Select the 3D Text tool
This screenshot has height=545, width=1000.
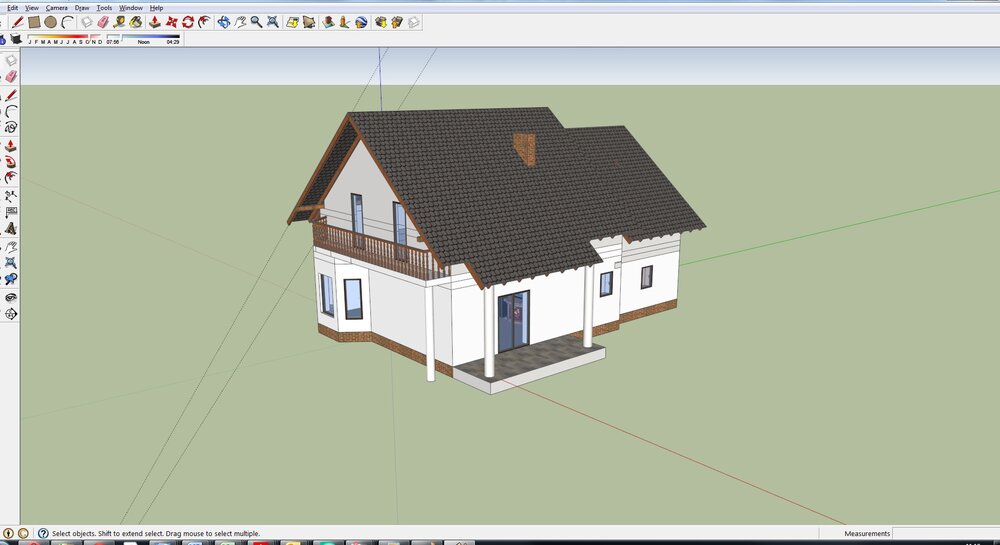tap(11, 228)
